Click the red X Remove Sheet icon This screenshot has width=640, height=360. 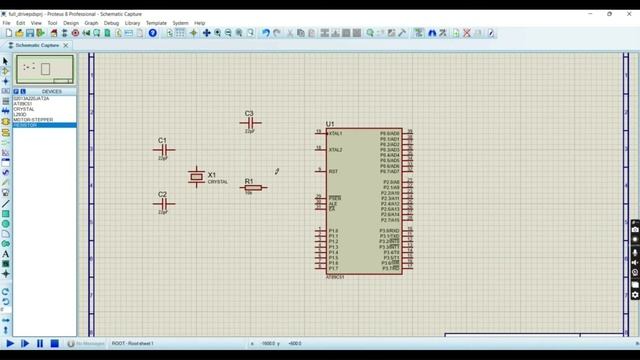(x=467, y=33)
